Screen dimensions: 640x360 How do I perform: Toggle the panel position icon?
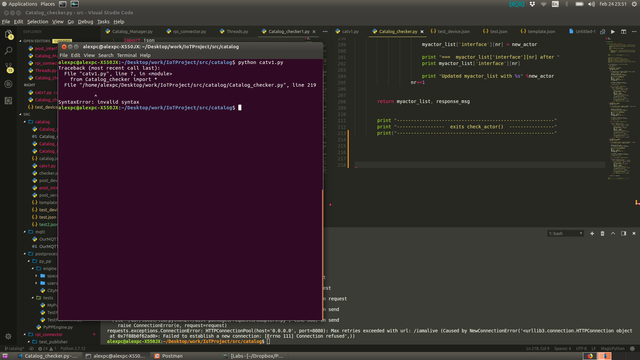point(623,233)
